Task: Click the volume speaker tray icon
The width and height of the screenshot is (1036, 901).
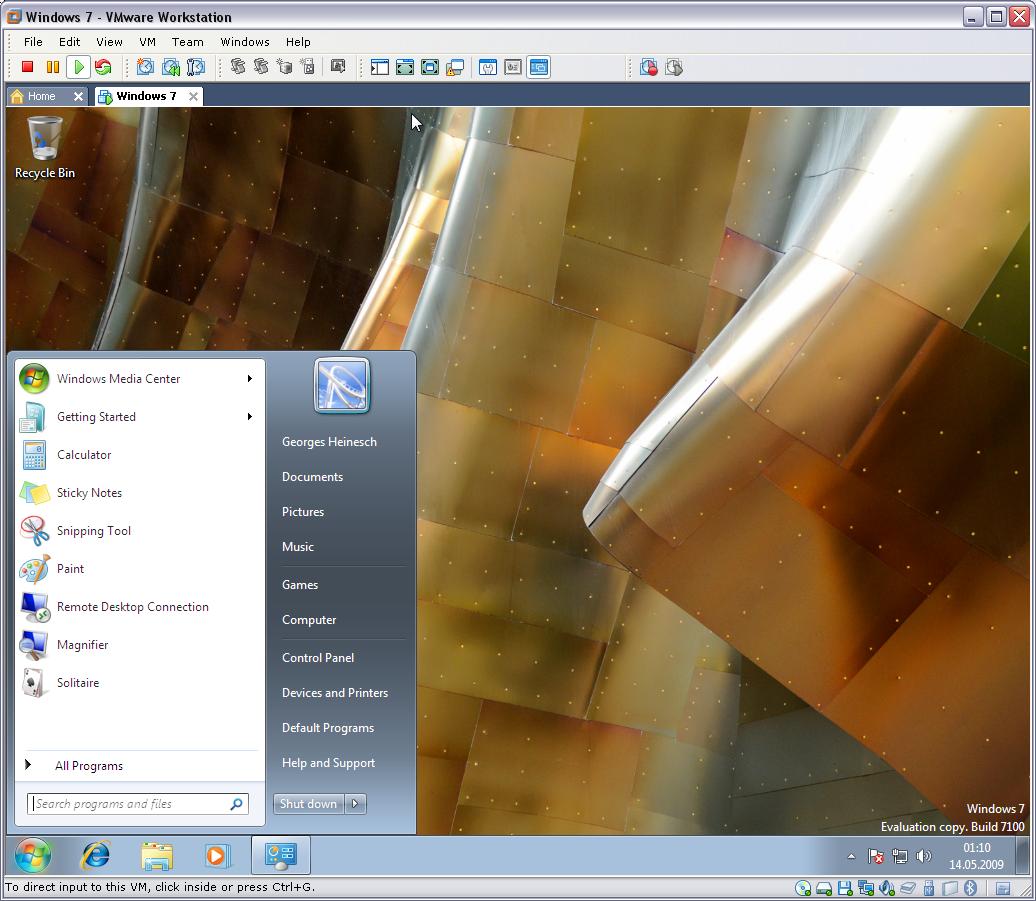Action: click(x=924, y=856)
